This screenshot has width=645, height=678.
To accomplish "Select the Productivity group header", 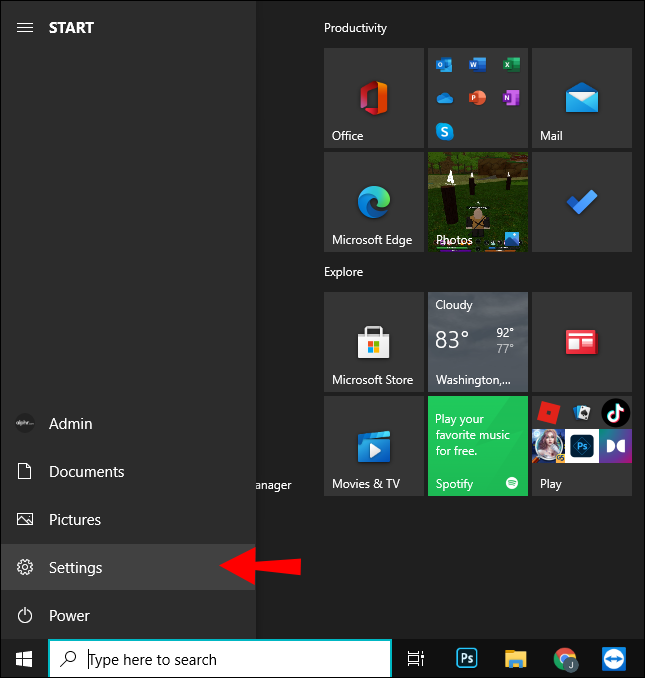I will [355, 28].
